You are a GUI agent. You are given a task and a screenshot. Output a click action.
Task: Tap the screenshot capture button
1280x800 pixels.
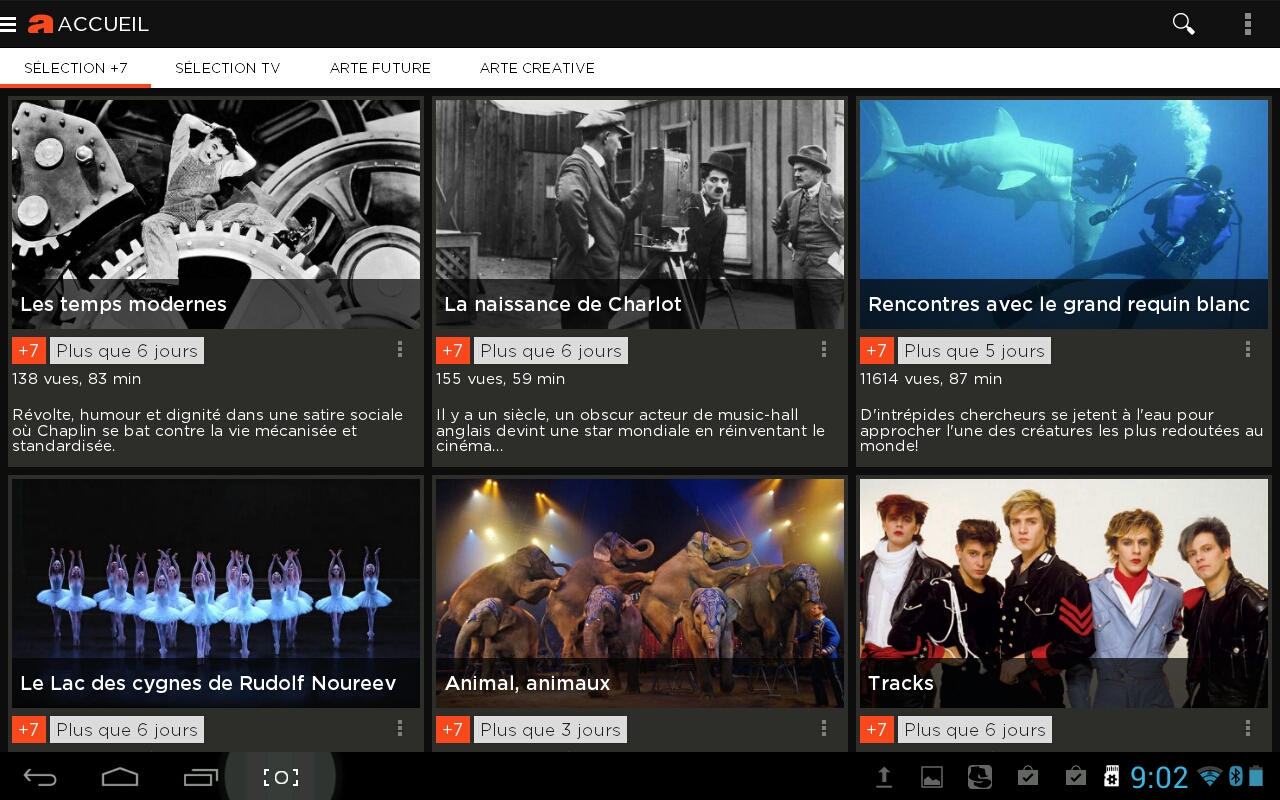tap(281, 777)
